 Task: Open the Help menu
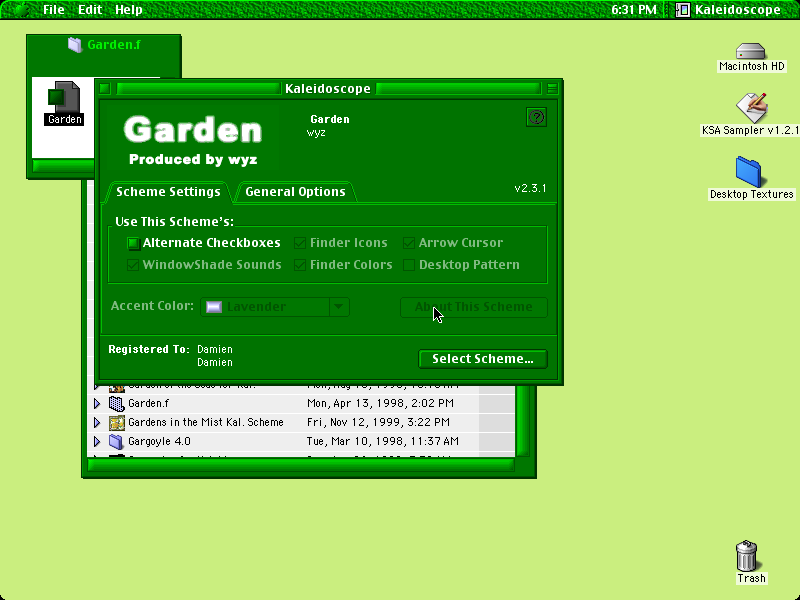pyautogui.click(x=129, y=10)
